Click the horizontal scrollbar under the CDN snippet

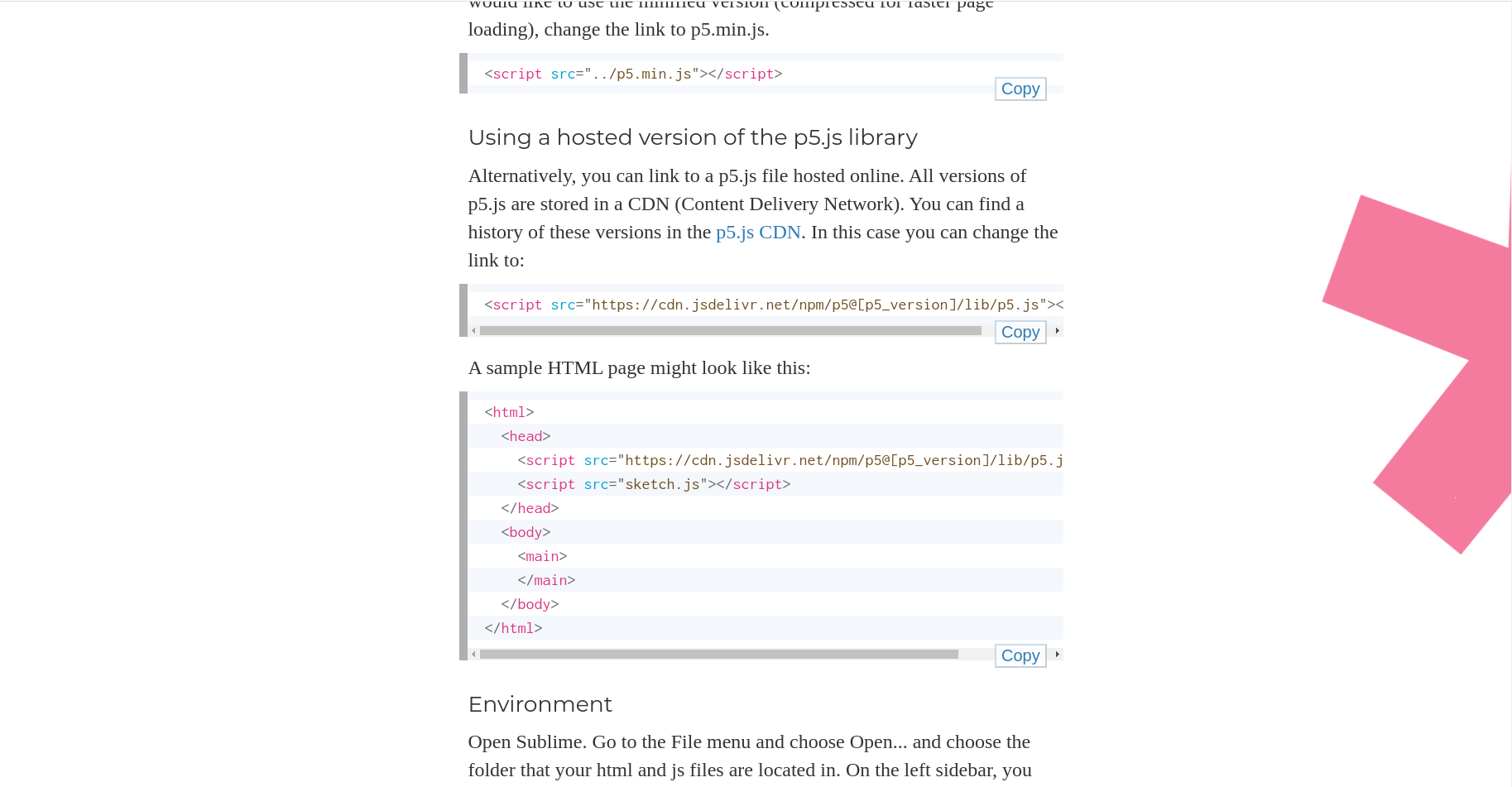(728, 330)
